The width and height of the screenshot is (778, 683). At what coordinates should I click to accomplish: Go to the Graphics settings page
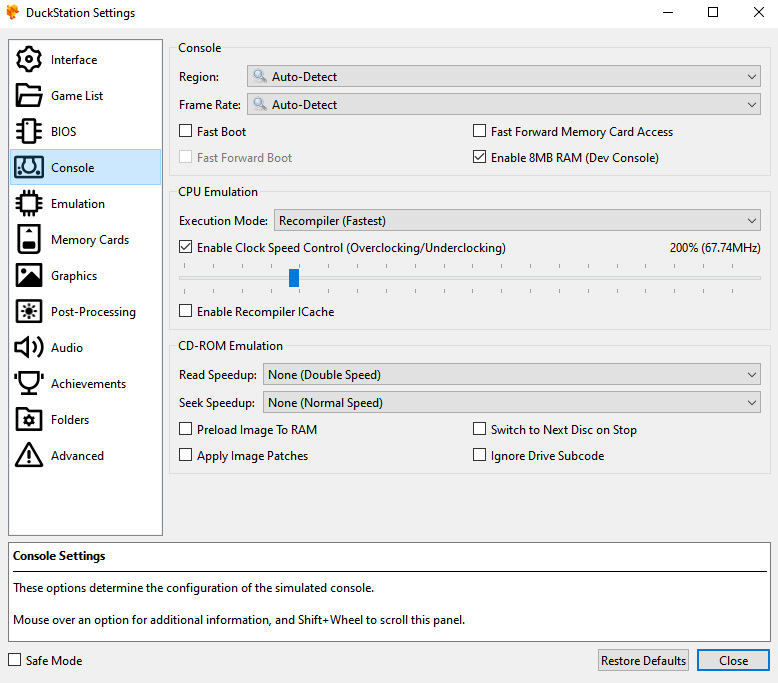tap(85, 275)
